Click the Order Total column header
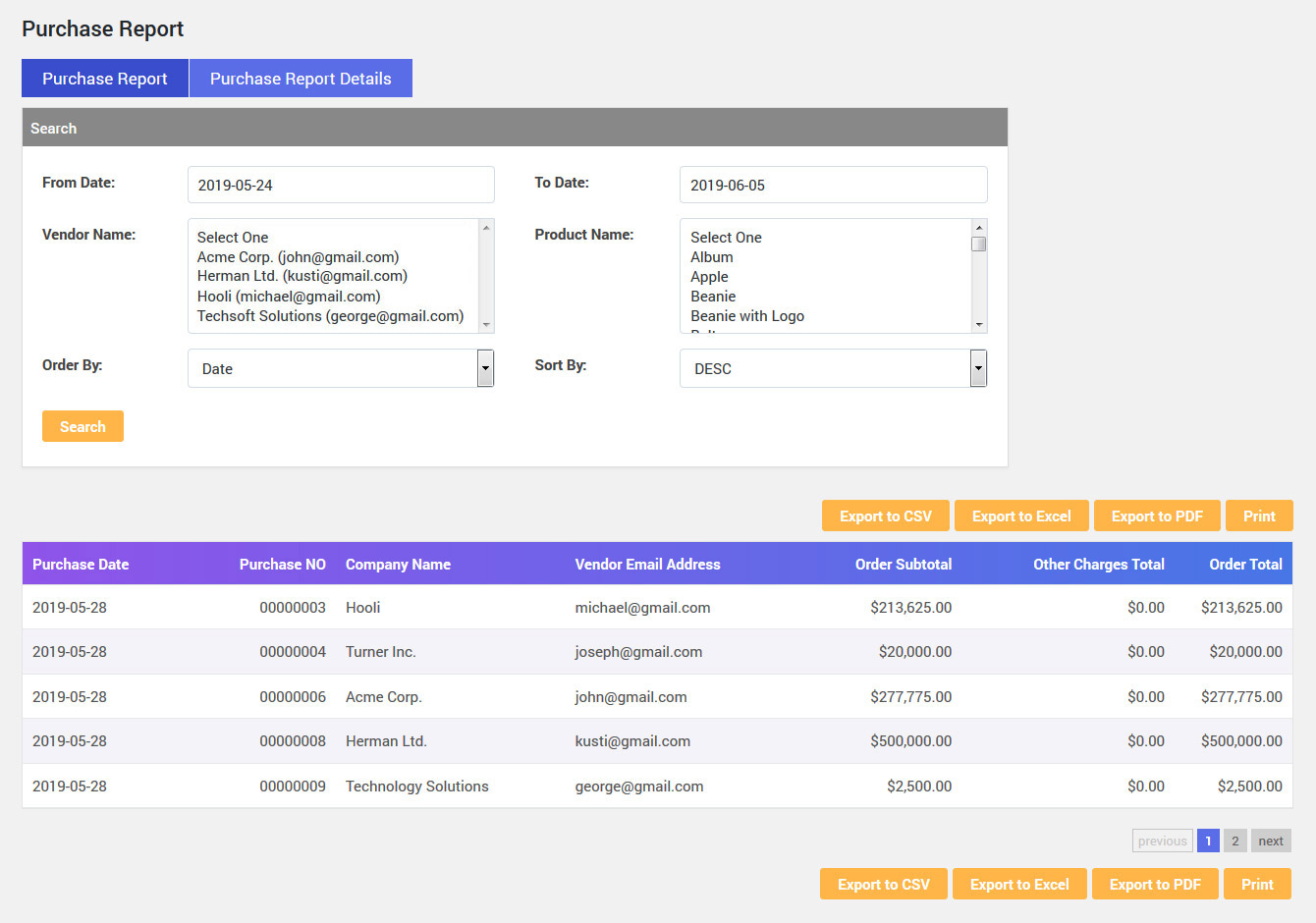 pos(1245,565)
